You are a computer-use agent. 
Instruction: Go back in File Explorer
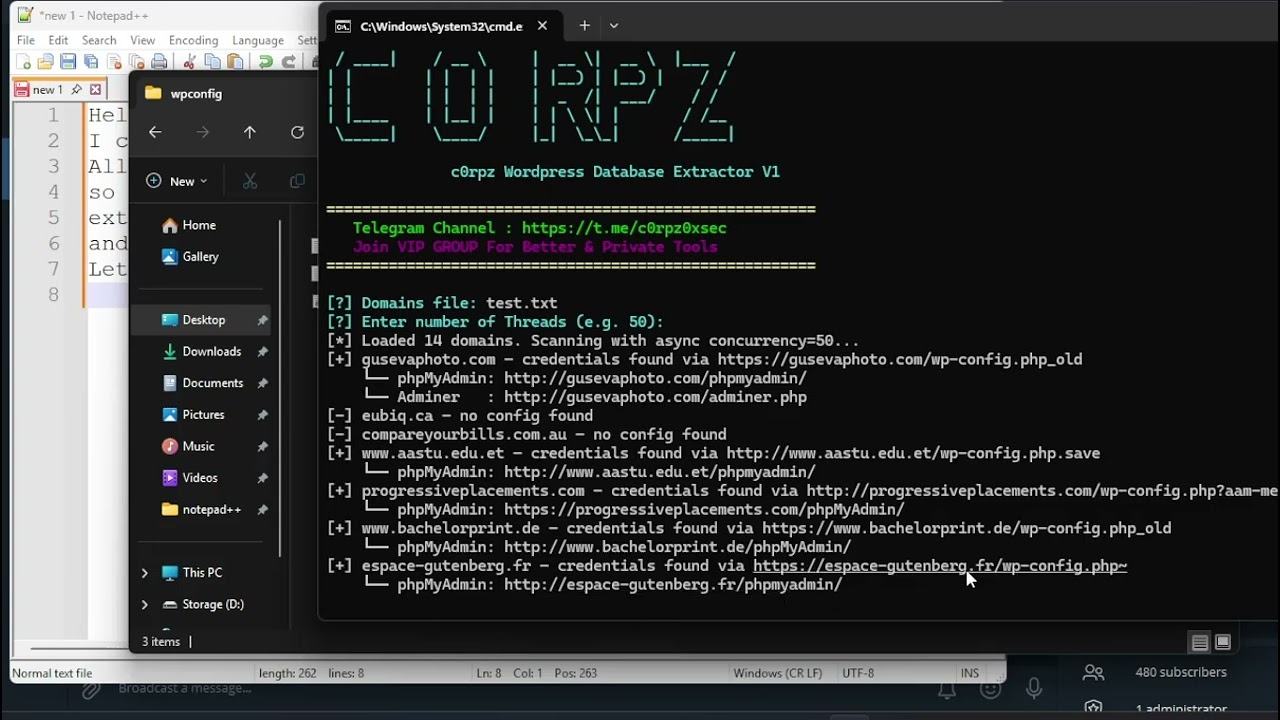[155, 132]
